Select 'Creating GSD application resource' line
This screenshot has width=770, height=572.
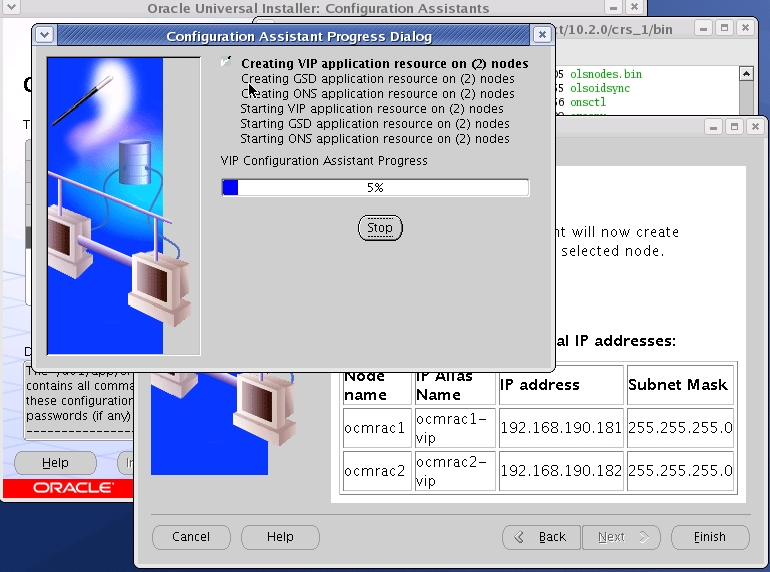378,79
